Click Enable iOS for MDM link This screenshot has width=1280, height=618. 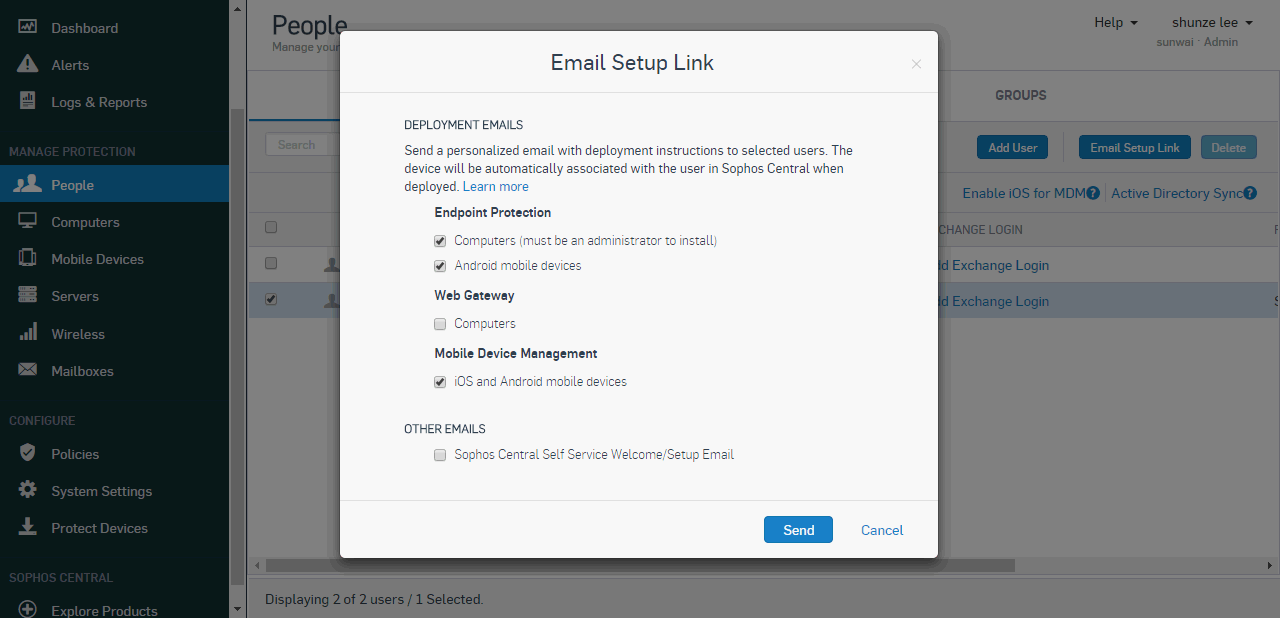coord(1023,193)
